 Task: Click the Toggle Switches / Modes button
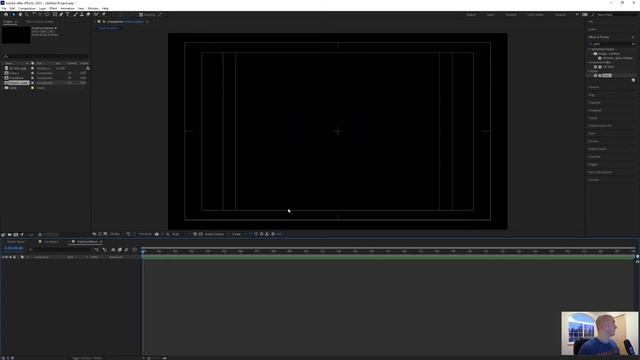87,358
